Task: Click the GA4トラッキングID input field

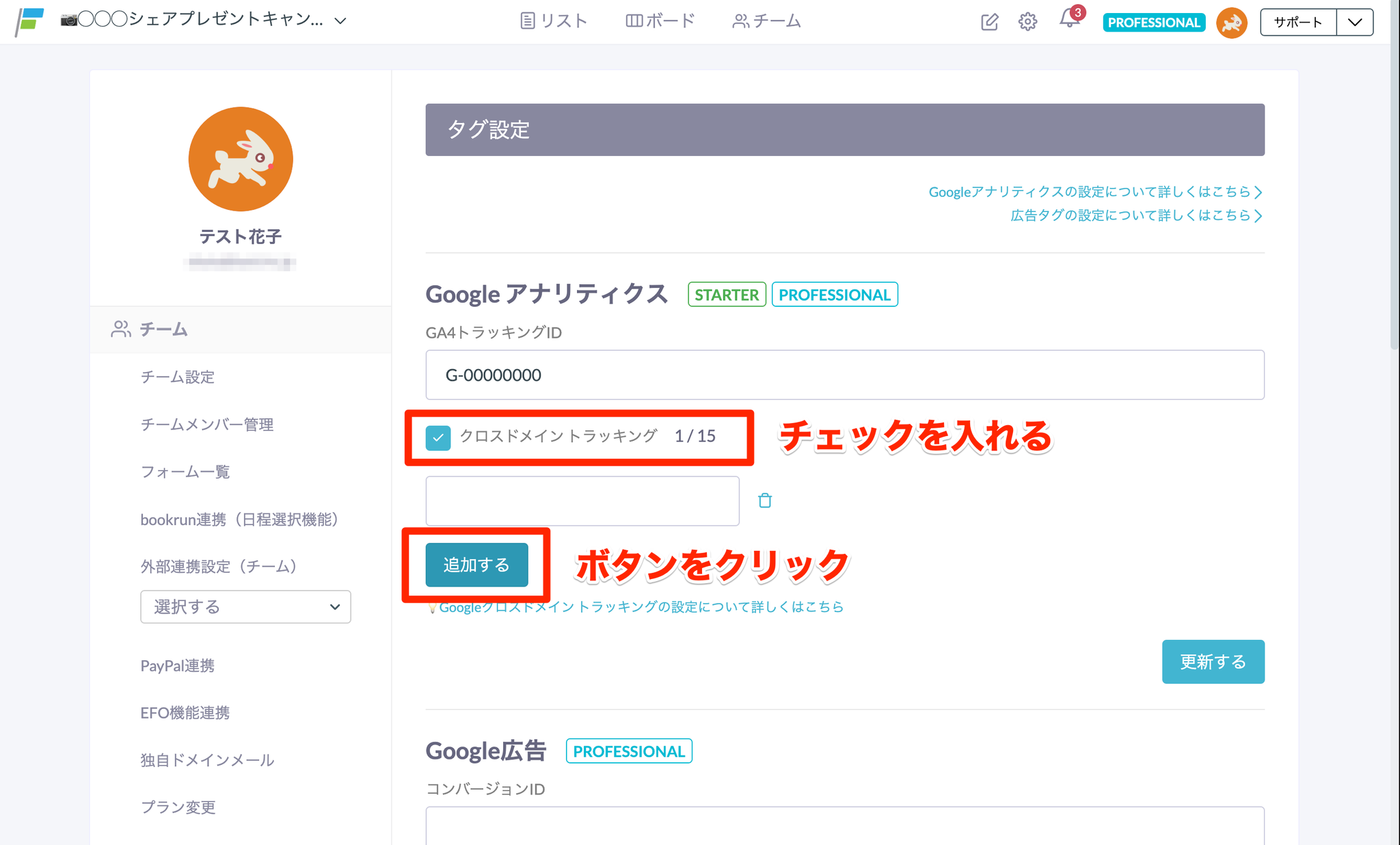Action: click(844, 375)
